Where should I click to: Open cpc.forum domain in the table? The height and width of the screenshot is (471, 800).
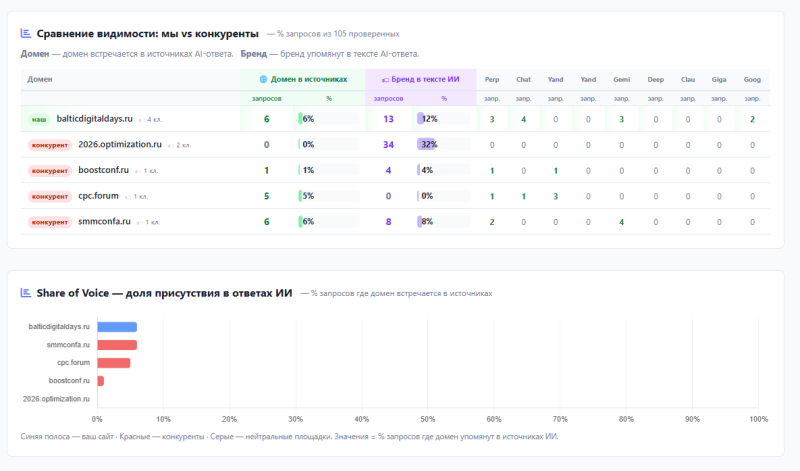[x=98, y=195]
